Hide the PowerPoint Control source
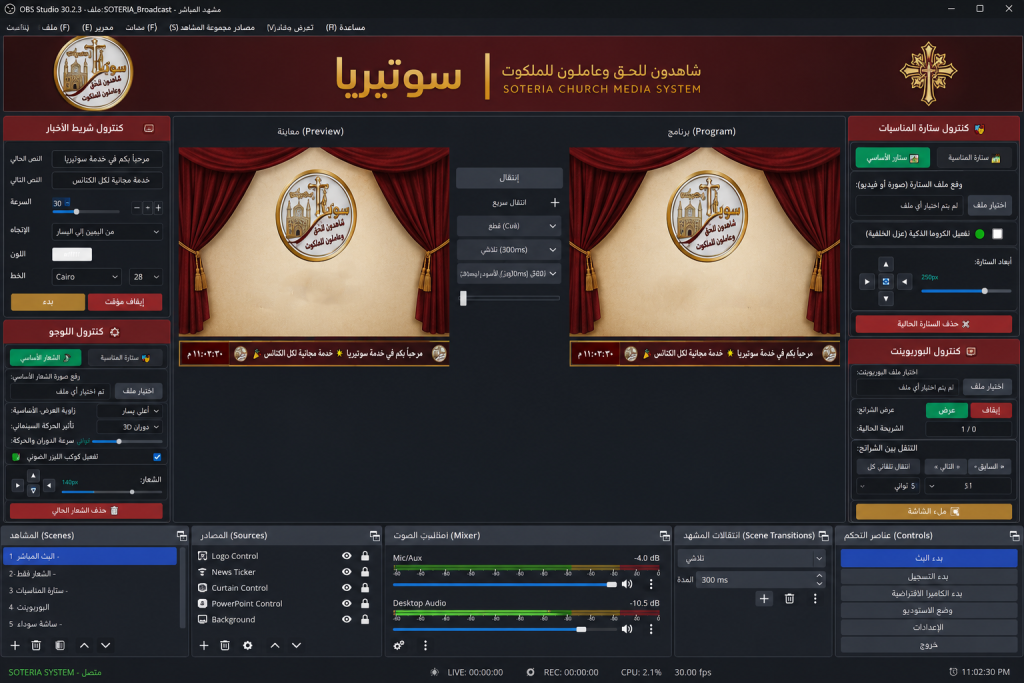This screenshot has width=1024, height=683. coord(347,603)
